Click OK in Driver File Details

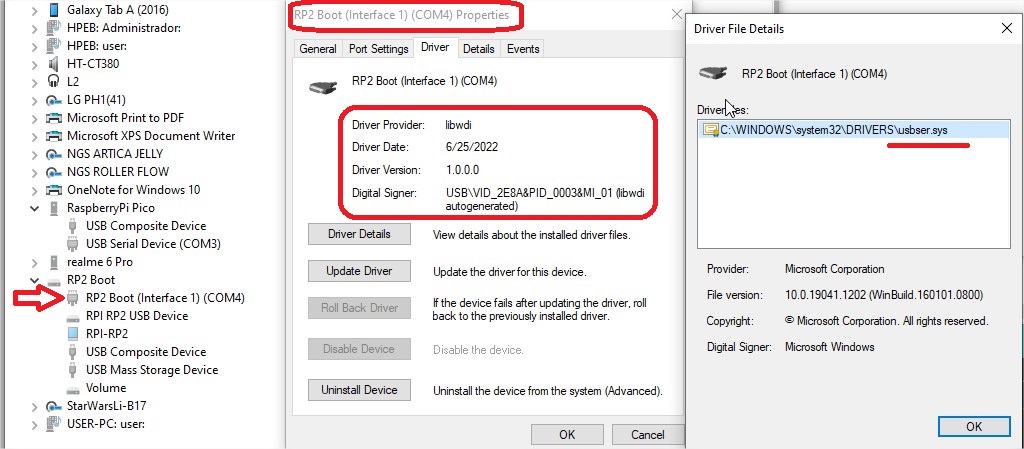click(974, 426)
